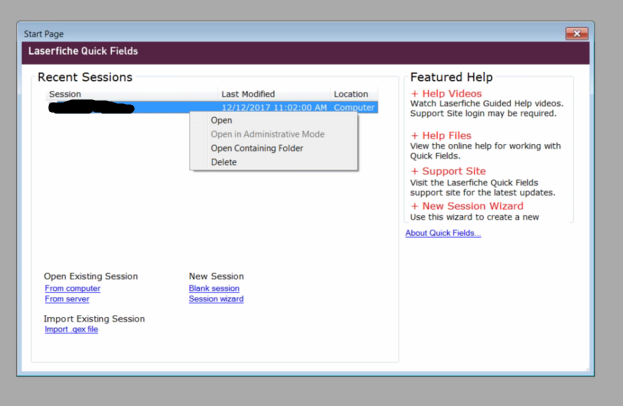
Task: Open the Help Files link
Action: coord(447,135)
